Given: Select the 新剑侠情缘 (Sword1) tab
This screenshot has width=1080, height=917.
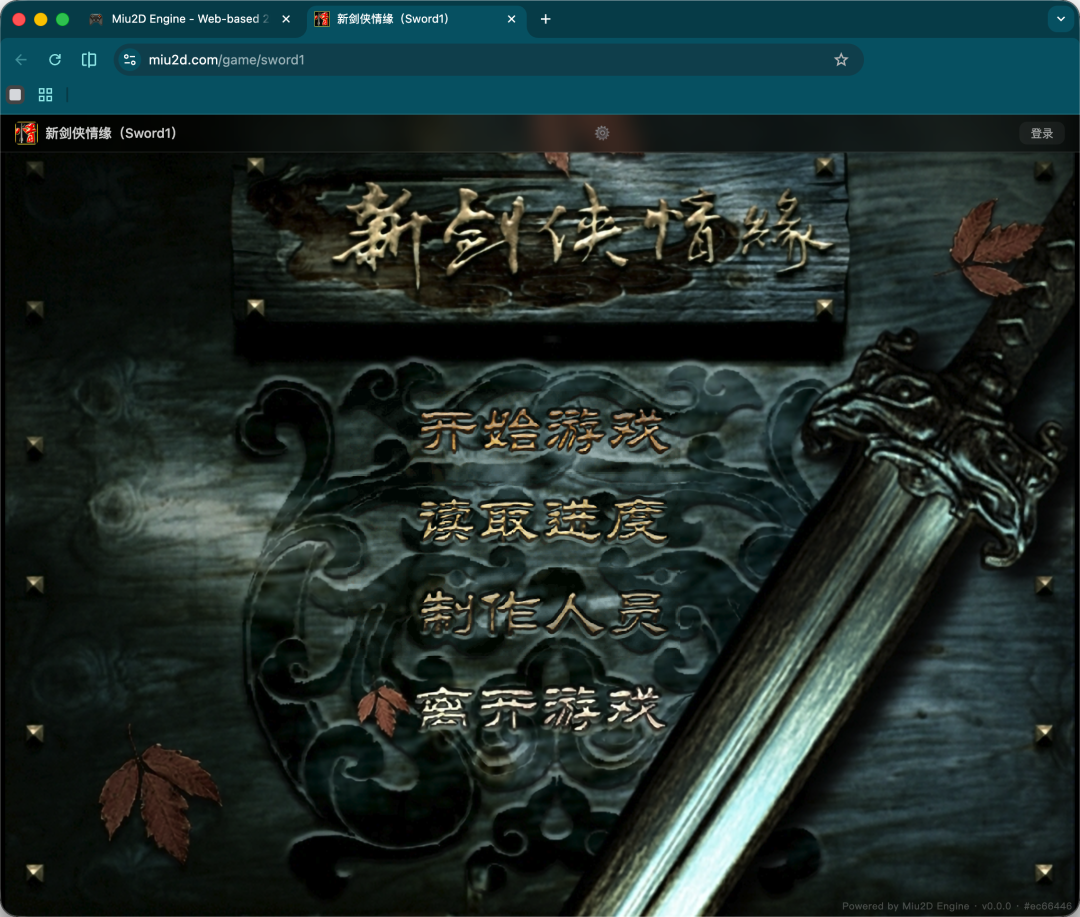Looking at the screenshot, I should coord(400,19).
